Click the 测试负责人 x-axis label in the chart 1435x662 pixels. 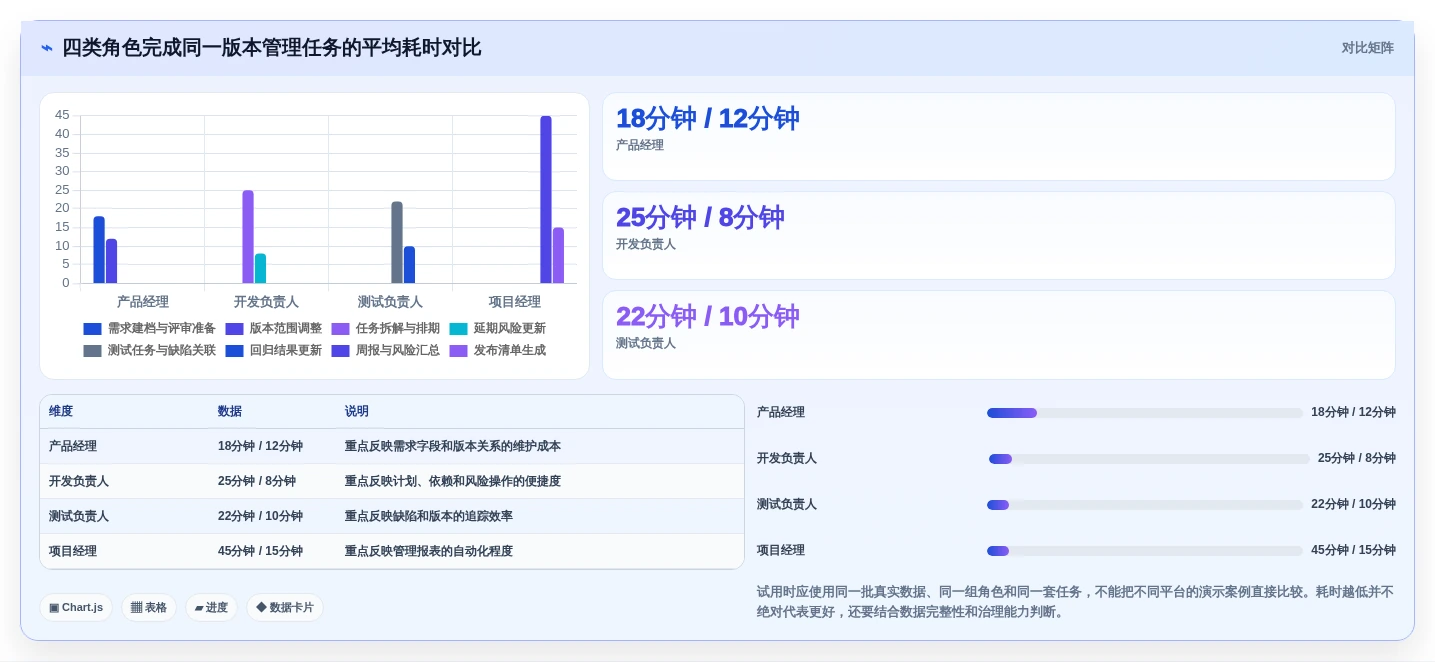coord(390,302)
